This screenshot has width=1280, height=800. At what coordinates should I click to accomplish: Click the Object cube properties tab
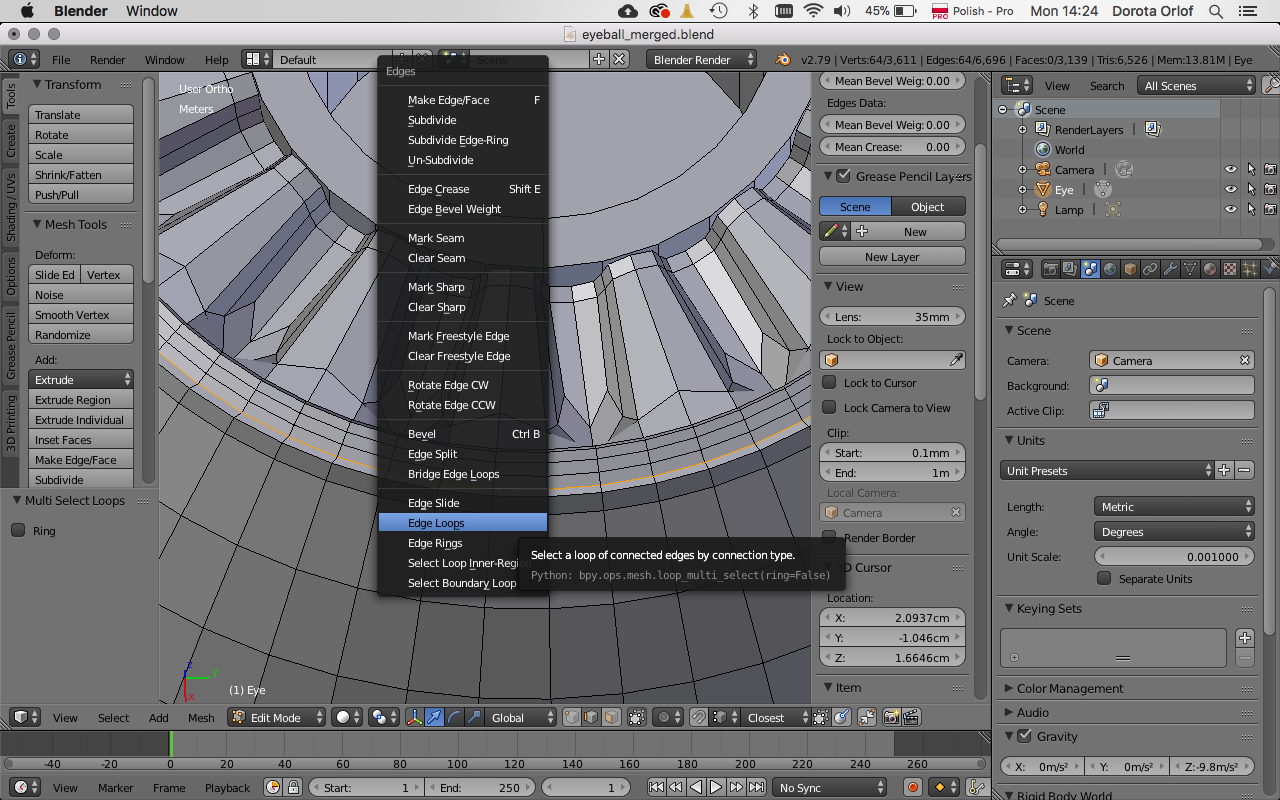(x=1130, y=269)
